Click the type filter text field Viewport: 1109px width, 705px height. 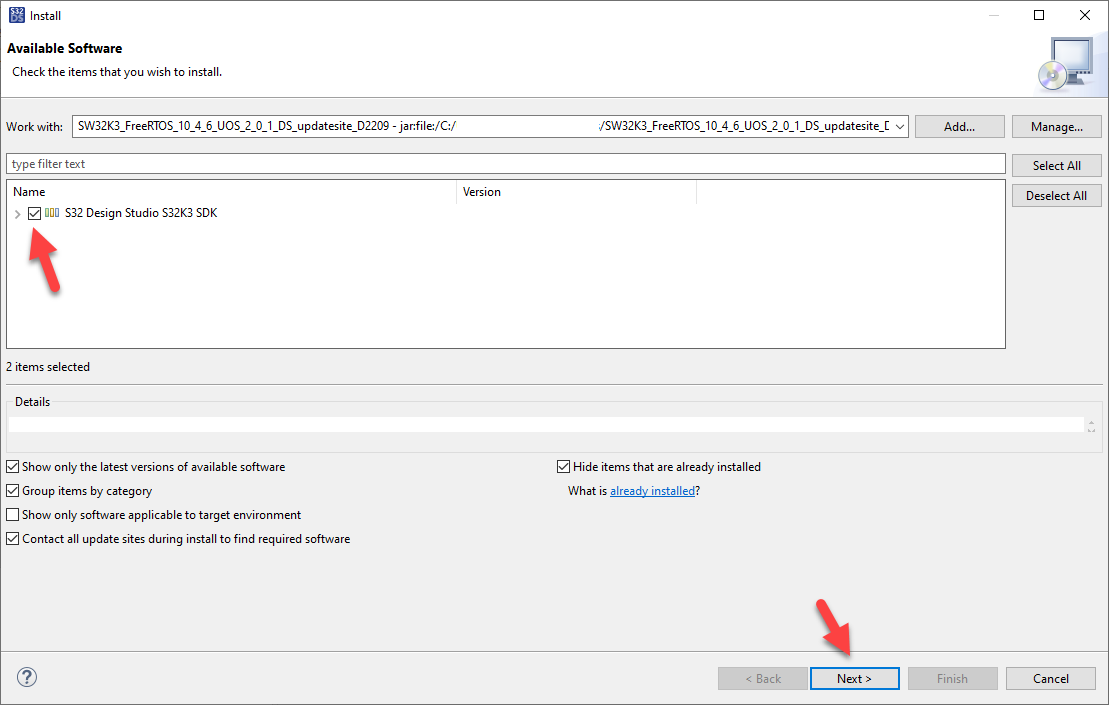[400, 163]
